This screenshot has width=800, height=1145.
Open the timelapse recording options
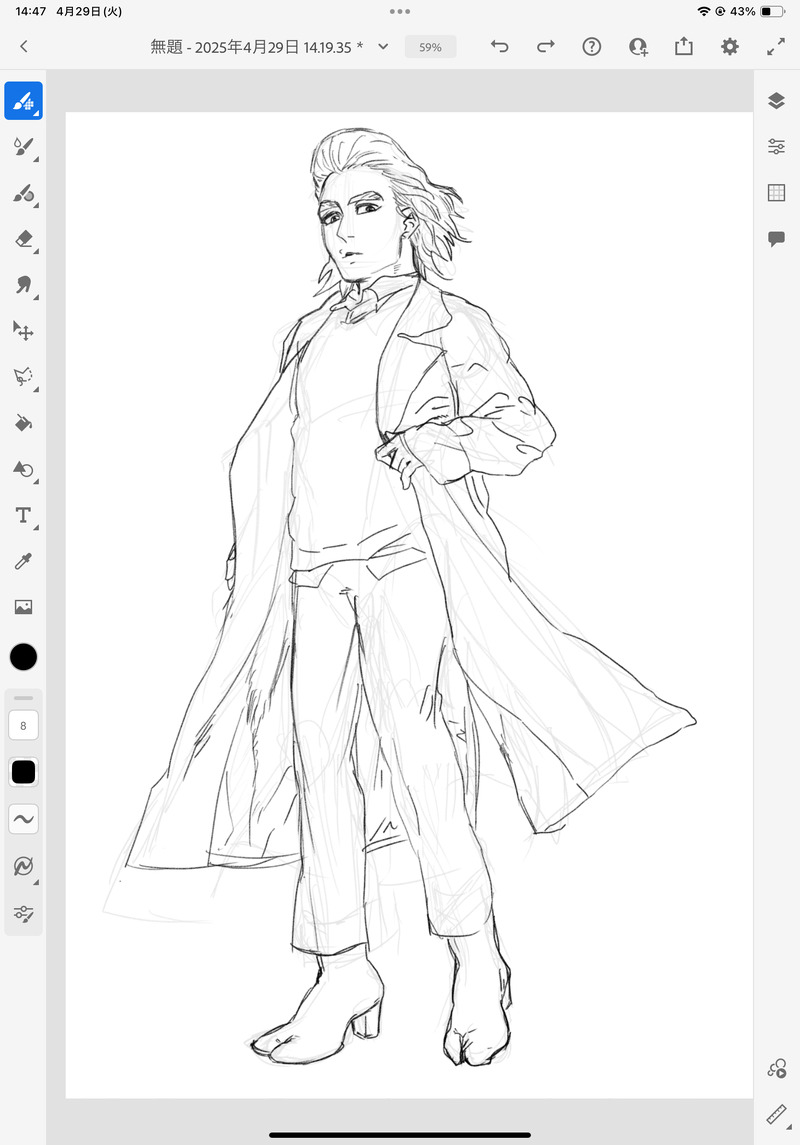(x=777, y=1069)
